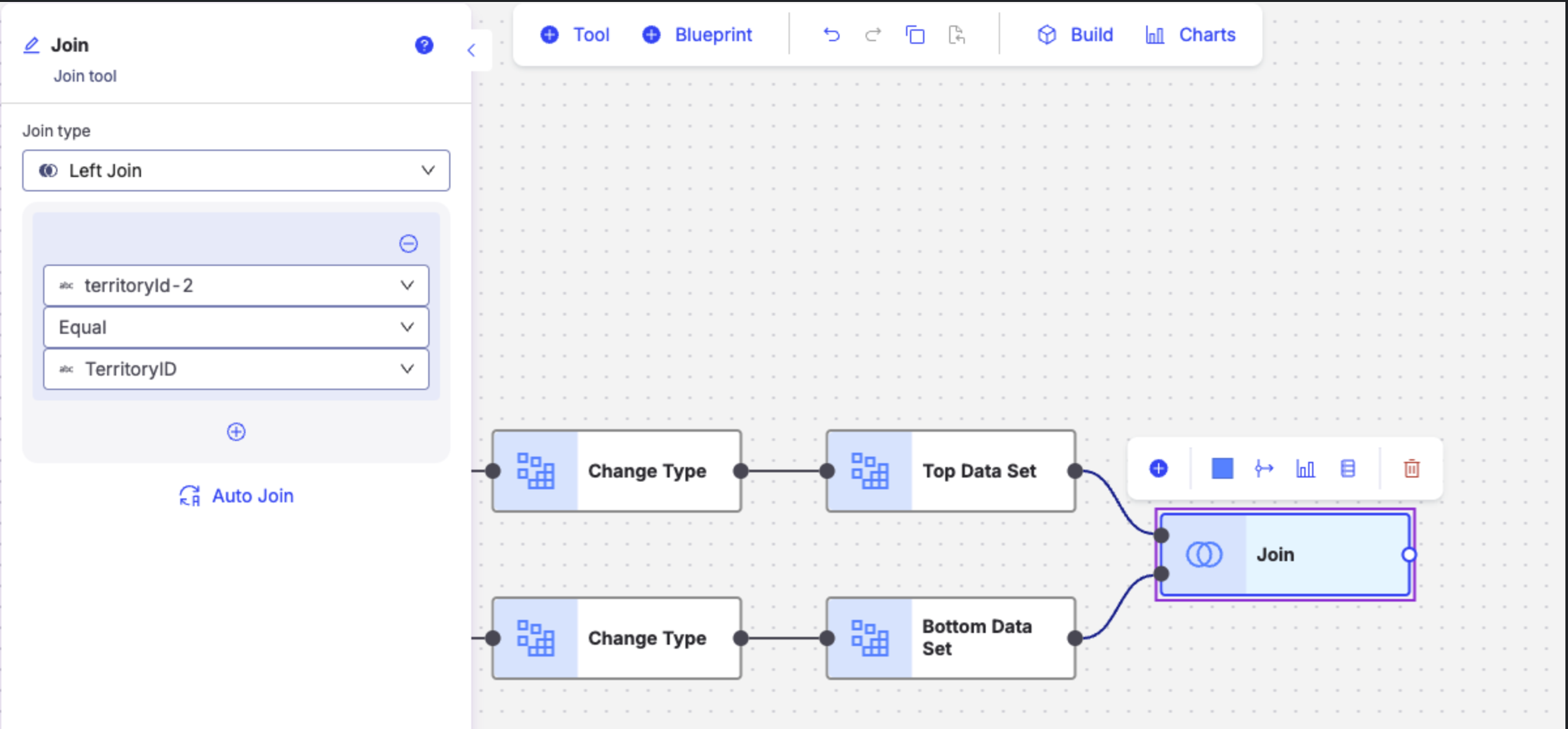Screen dimensions: 1568x729
Task: Undo the last action
Action: coord(831,35)
